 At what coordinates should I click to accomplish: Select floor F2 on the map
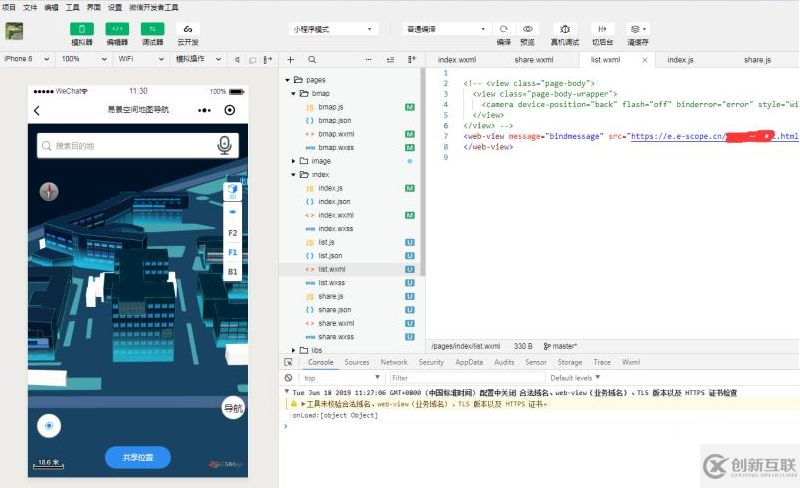click(x=233, y=233)
